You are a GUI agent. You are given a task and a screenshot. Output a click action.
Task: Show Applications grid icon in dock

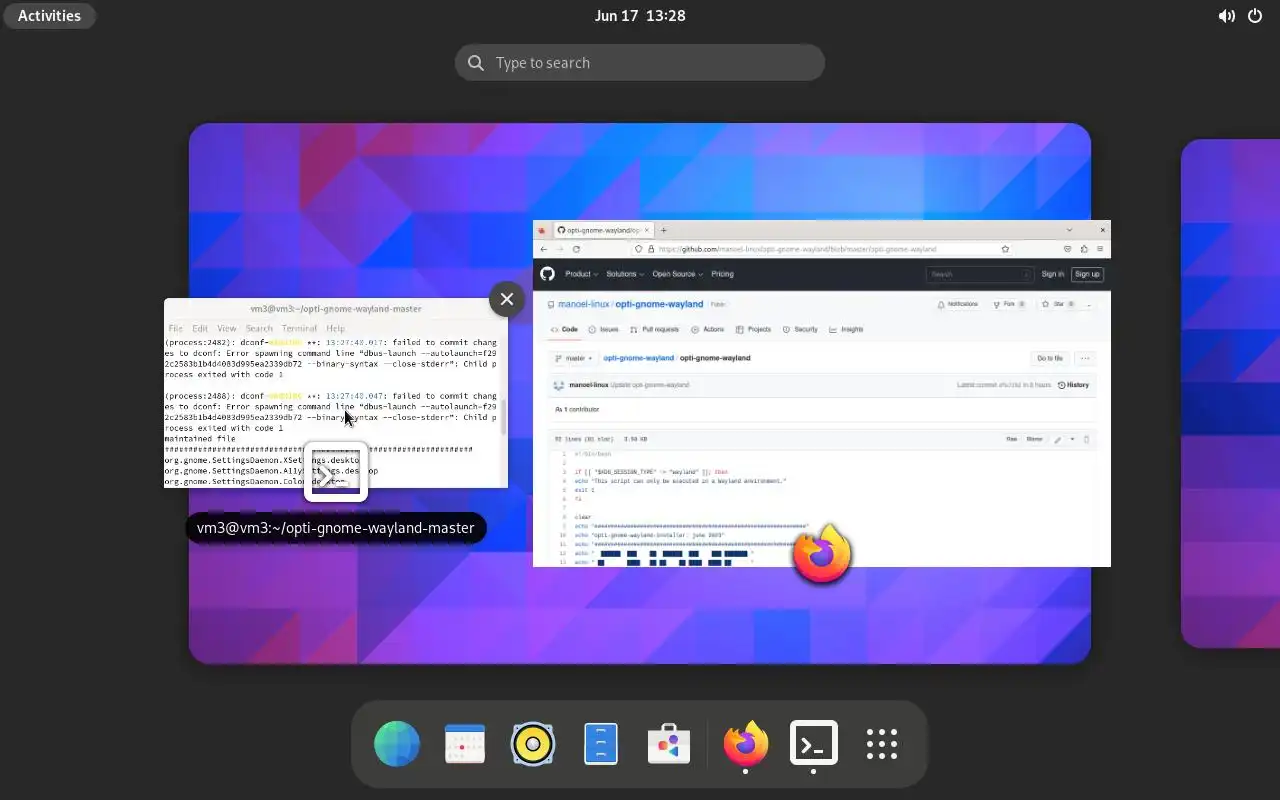pos(882,744)
